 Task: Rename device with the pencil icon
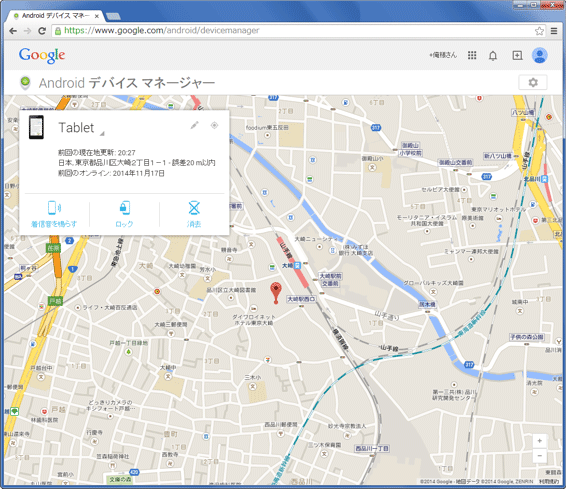195,125
